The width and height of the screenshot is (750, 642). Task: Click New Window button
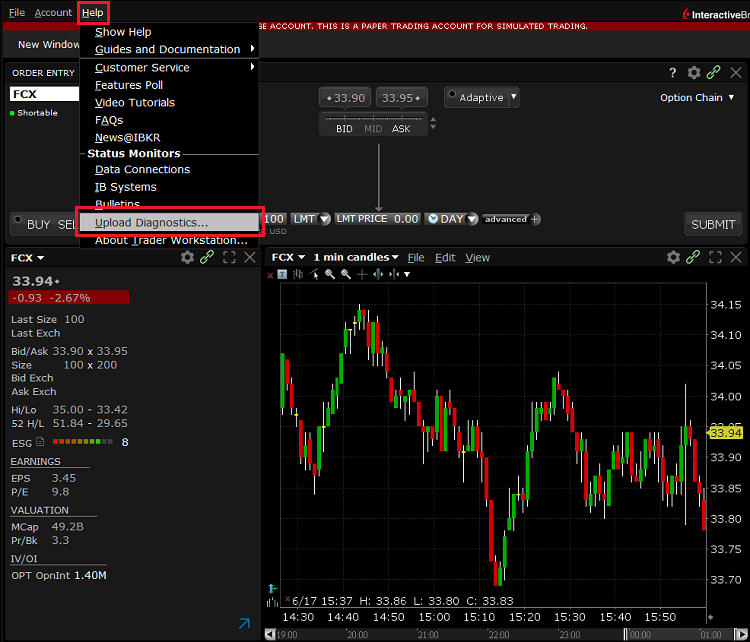[x=48, y=44]
